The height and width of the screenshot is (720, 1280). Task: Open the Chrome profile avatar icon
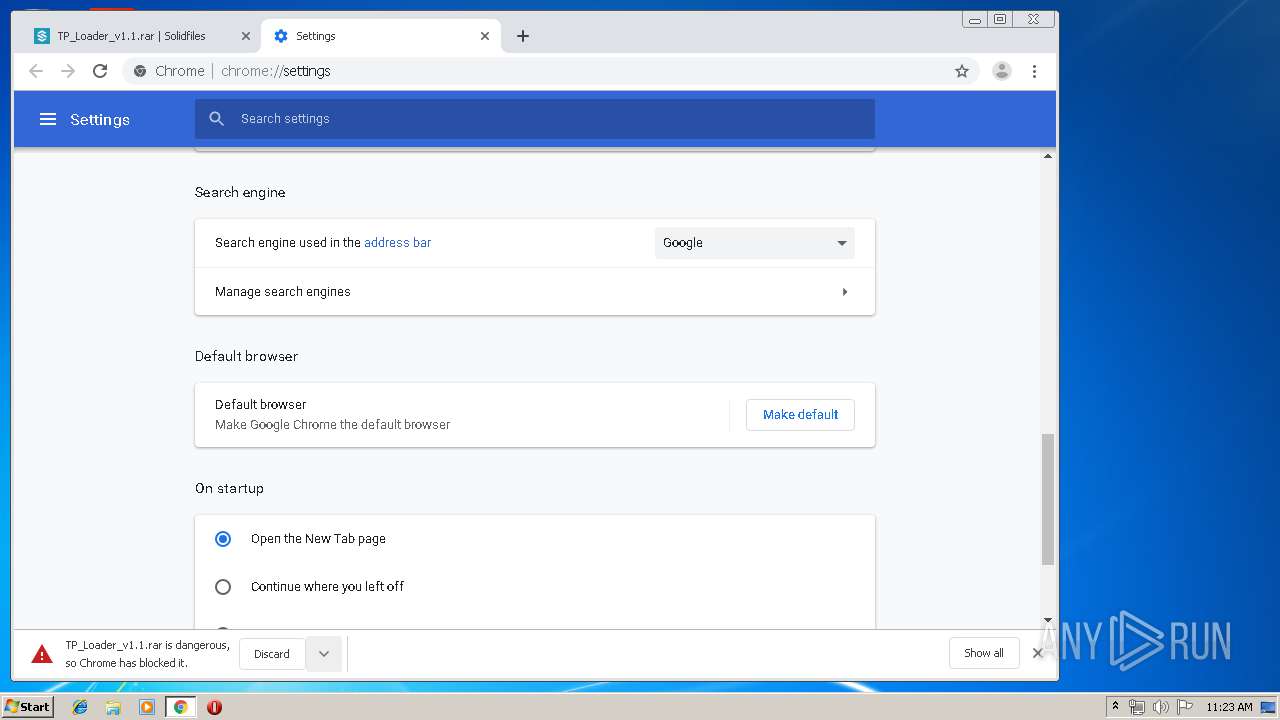pyautogui.click(x=1001, y=71)
